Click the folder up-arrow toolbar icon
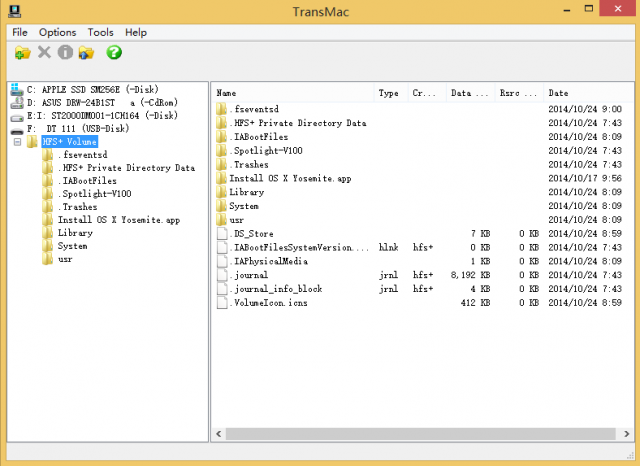The height and width of the screenshot is (466, 640). click(86, 53)
